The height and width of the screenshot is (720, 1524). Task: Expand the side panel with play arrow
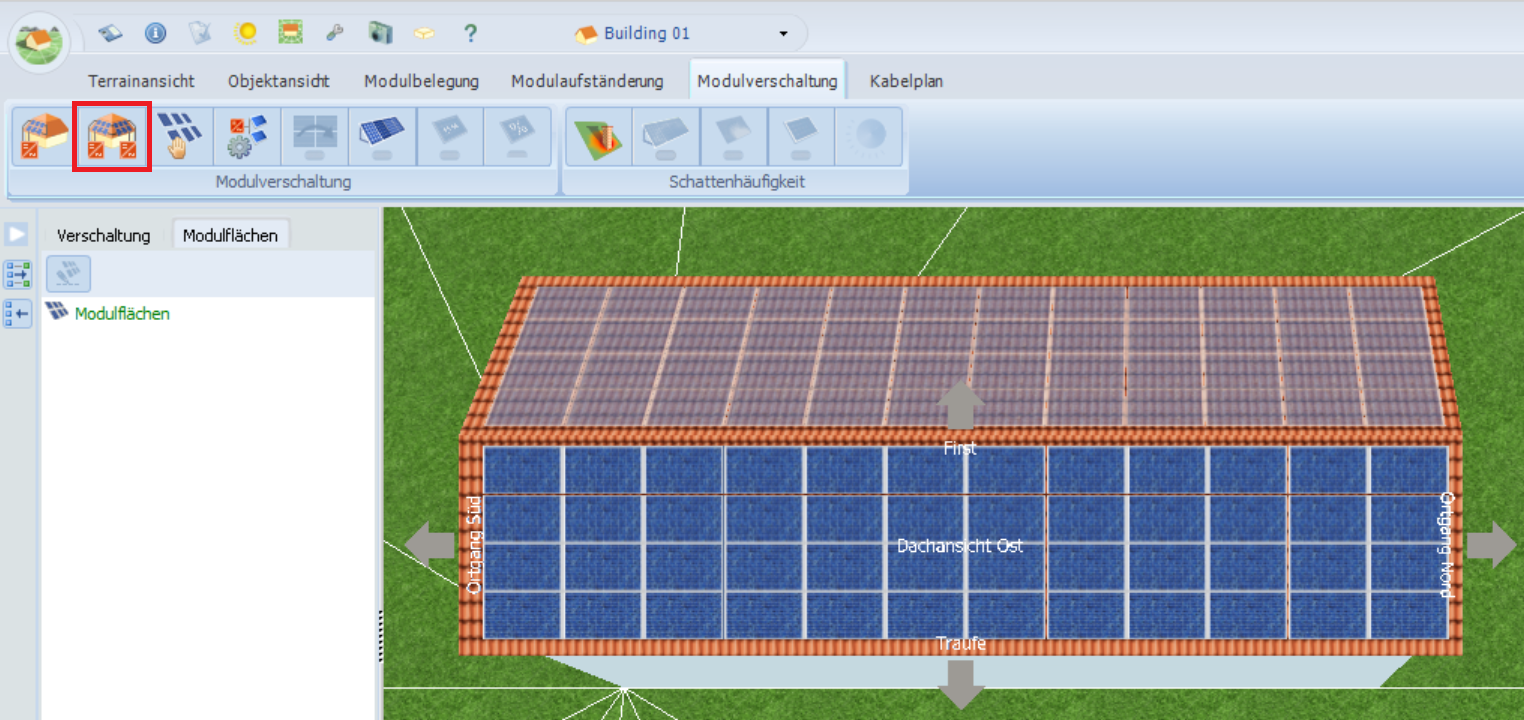pos(18,234)
